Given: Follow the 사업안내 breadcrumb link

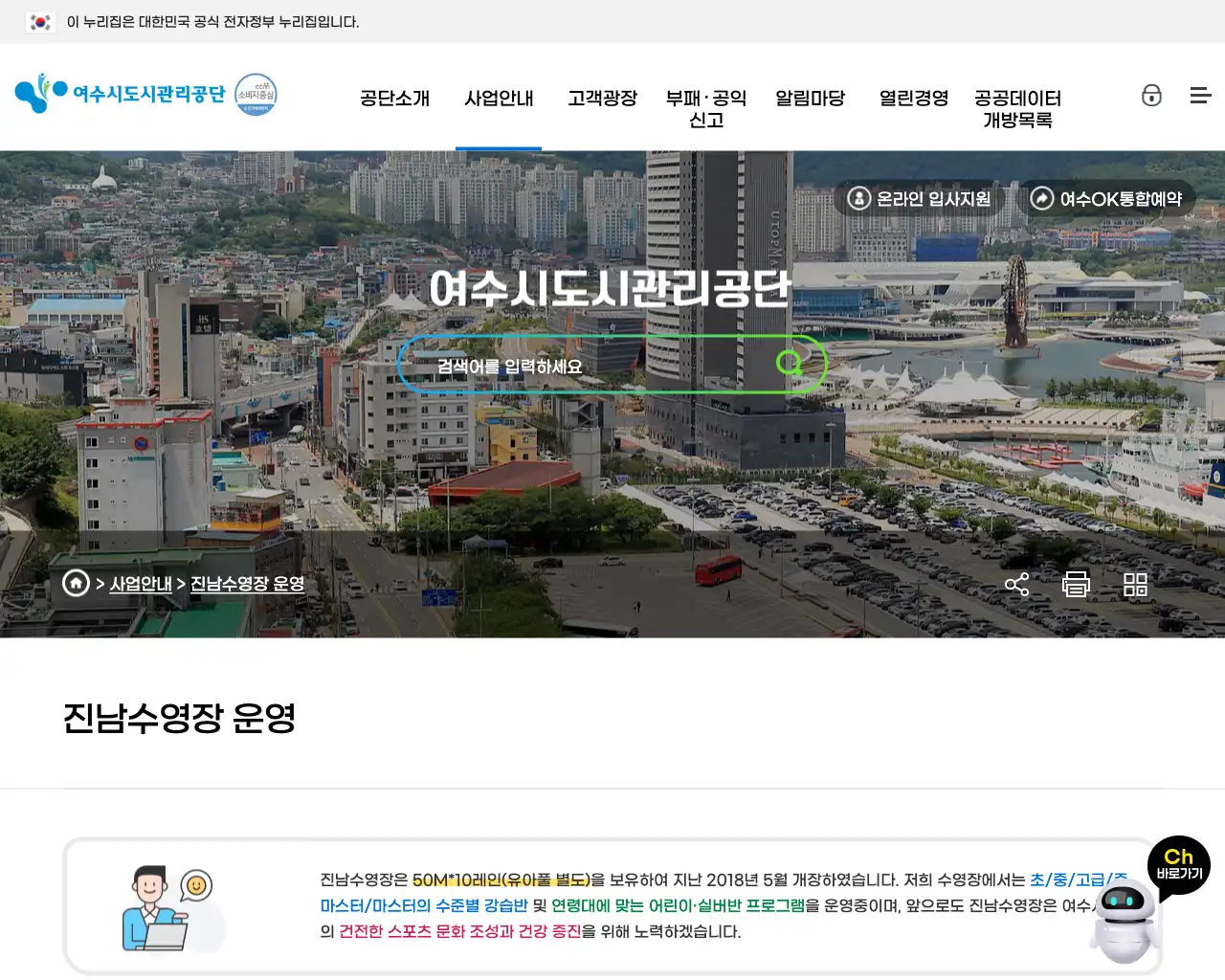Looking at the screenshot, I should coord(141,582).
